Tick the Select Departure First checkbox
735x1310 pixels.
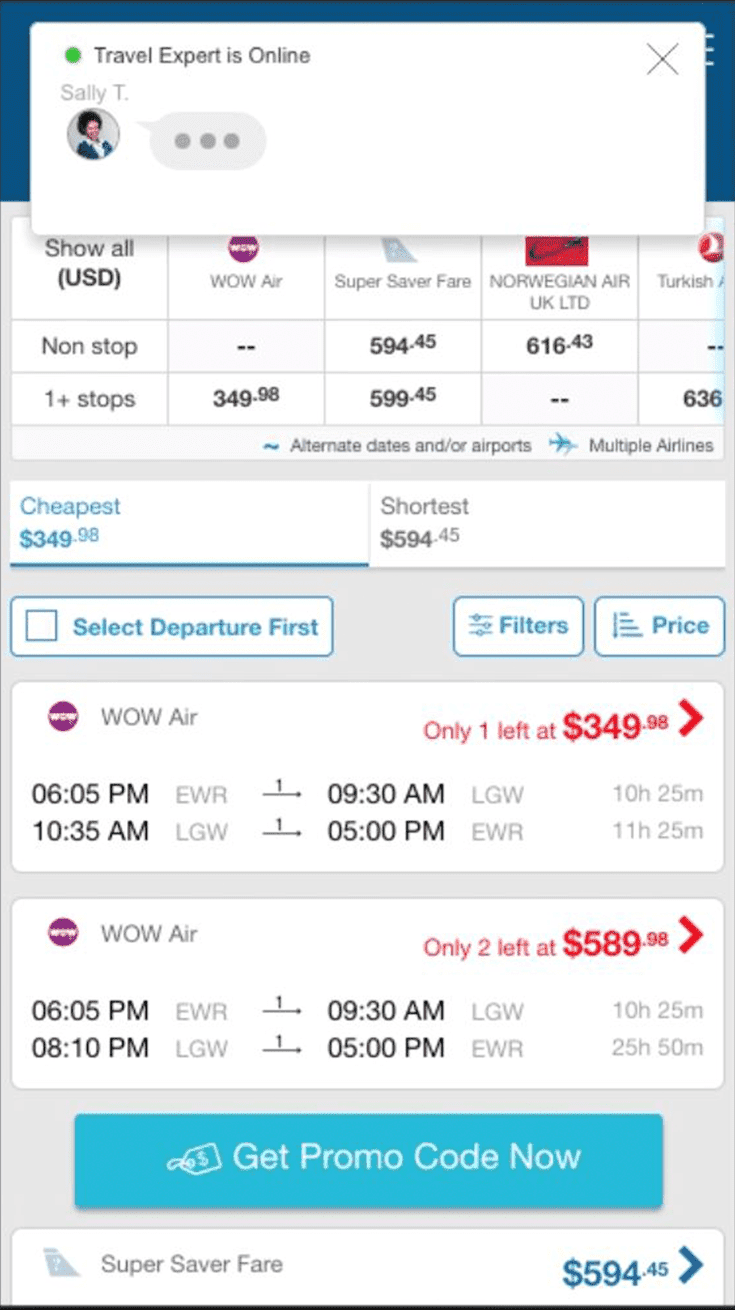(x=41, y=627)
